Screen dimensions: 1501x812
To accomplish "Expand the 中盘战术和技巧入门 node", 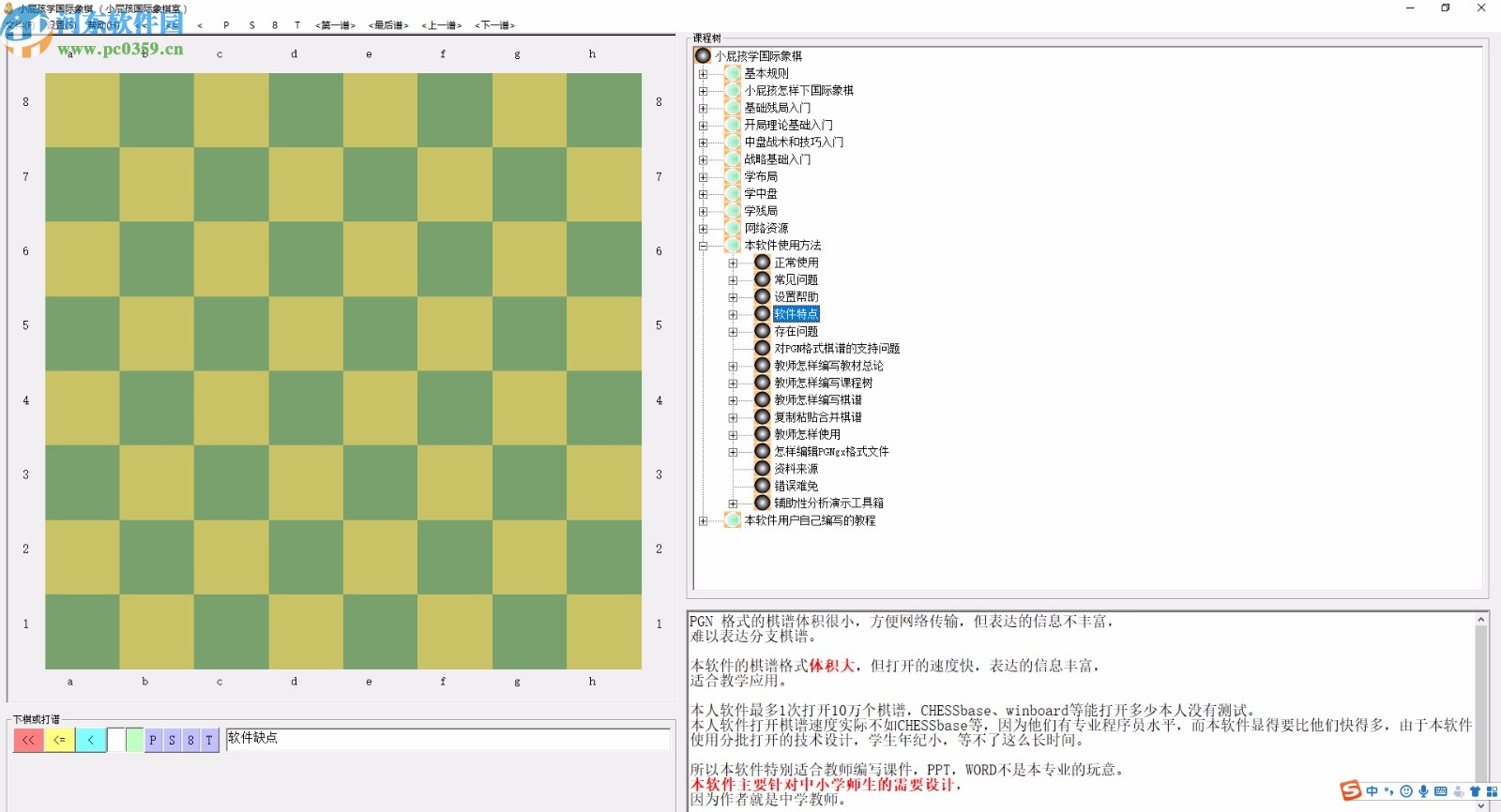I will pos(703,143).
